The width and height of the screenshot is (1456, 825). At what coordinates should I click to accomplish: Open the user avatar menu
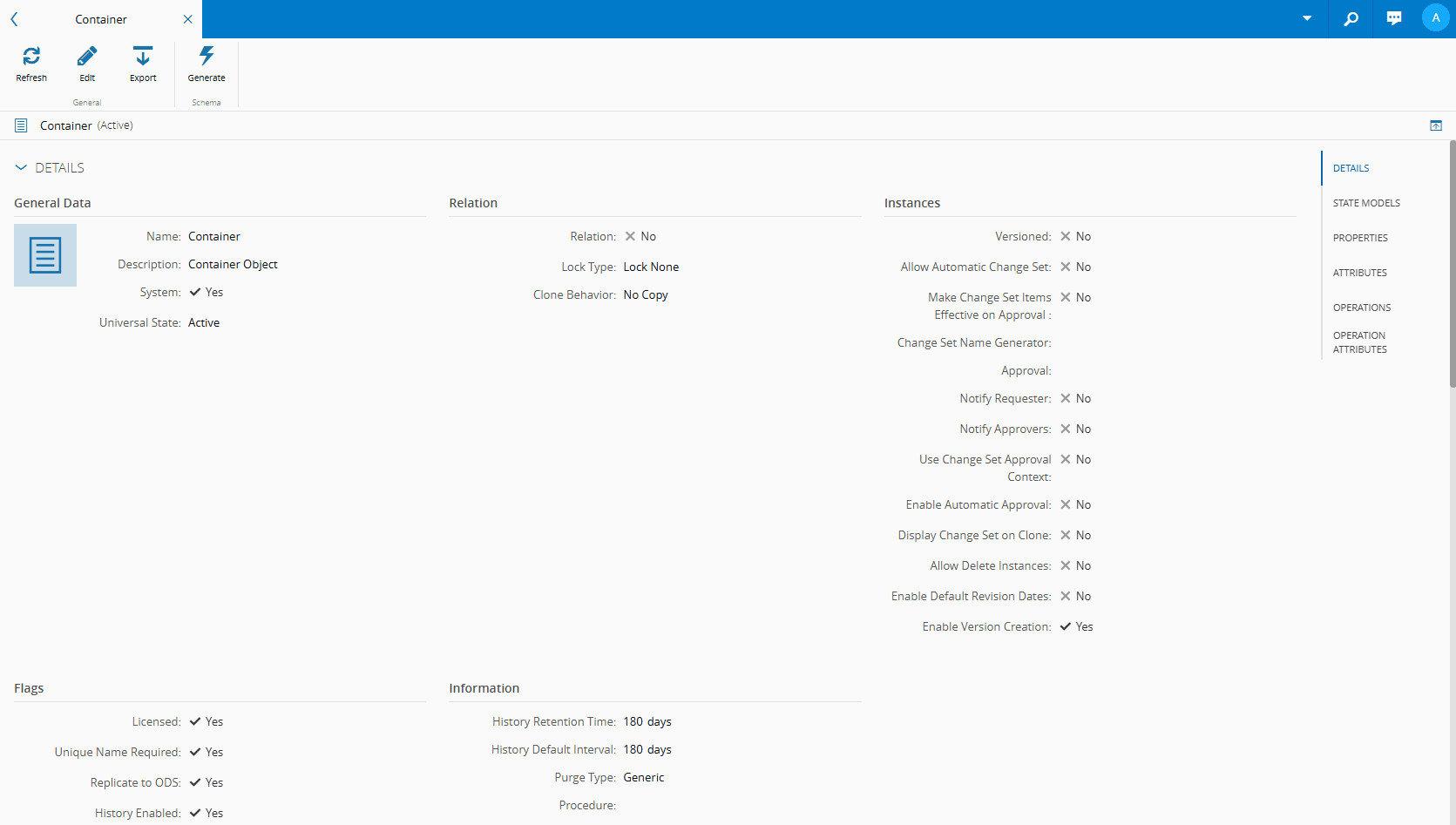point(1435,17)
